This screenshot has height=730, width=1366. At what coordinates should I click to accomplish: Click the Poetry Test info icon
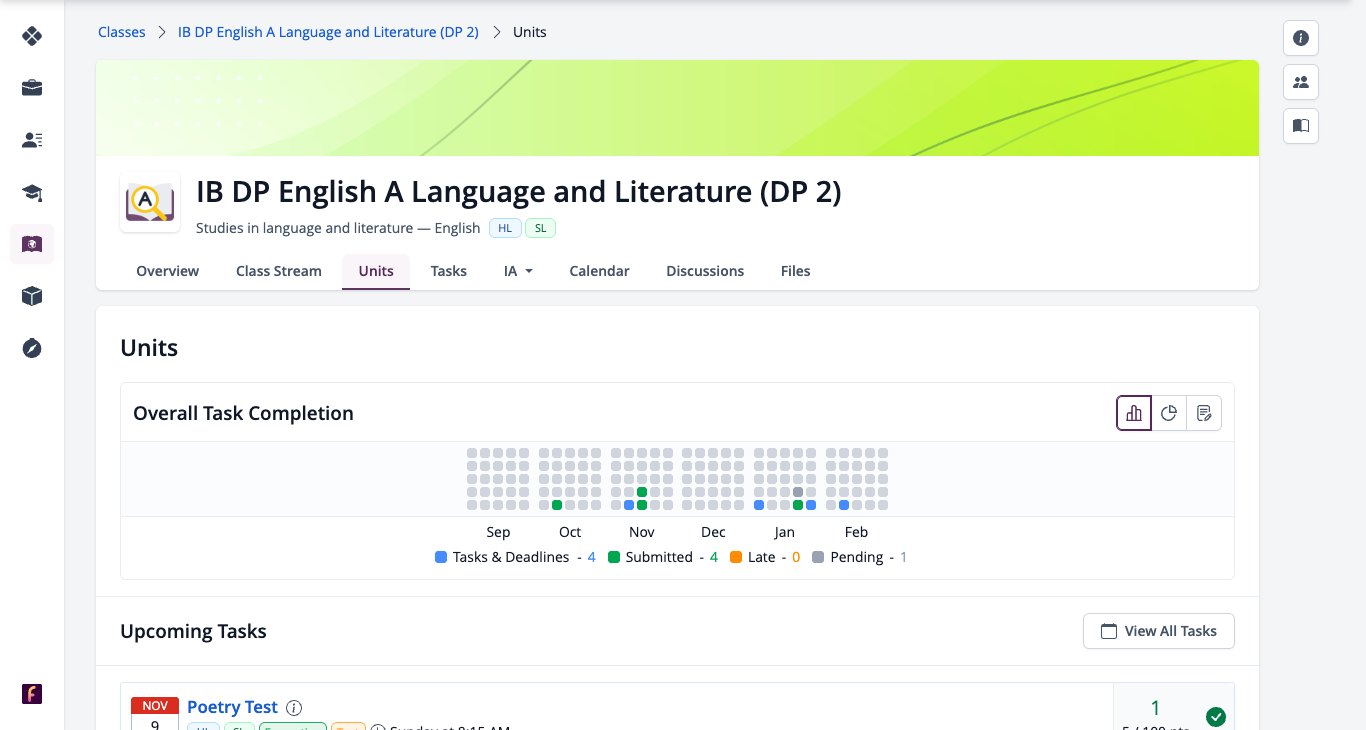click(x=294, y=707)
